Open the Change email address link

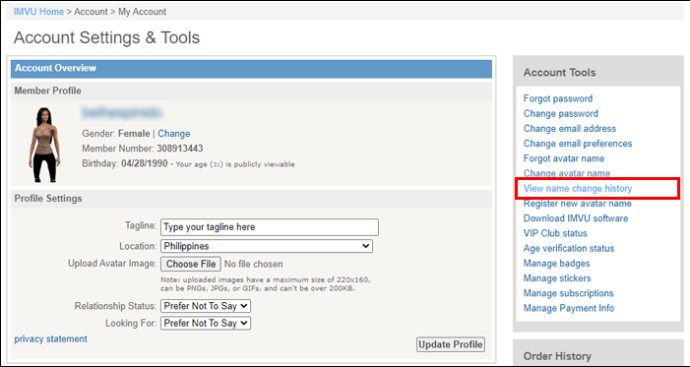[x=569, y=128]
